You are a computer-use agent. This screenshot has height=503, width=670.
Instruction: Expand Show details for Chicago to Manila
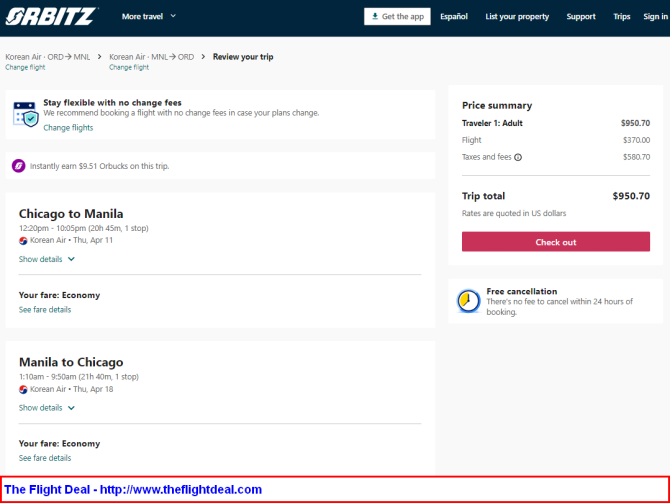pos(47,259)
